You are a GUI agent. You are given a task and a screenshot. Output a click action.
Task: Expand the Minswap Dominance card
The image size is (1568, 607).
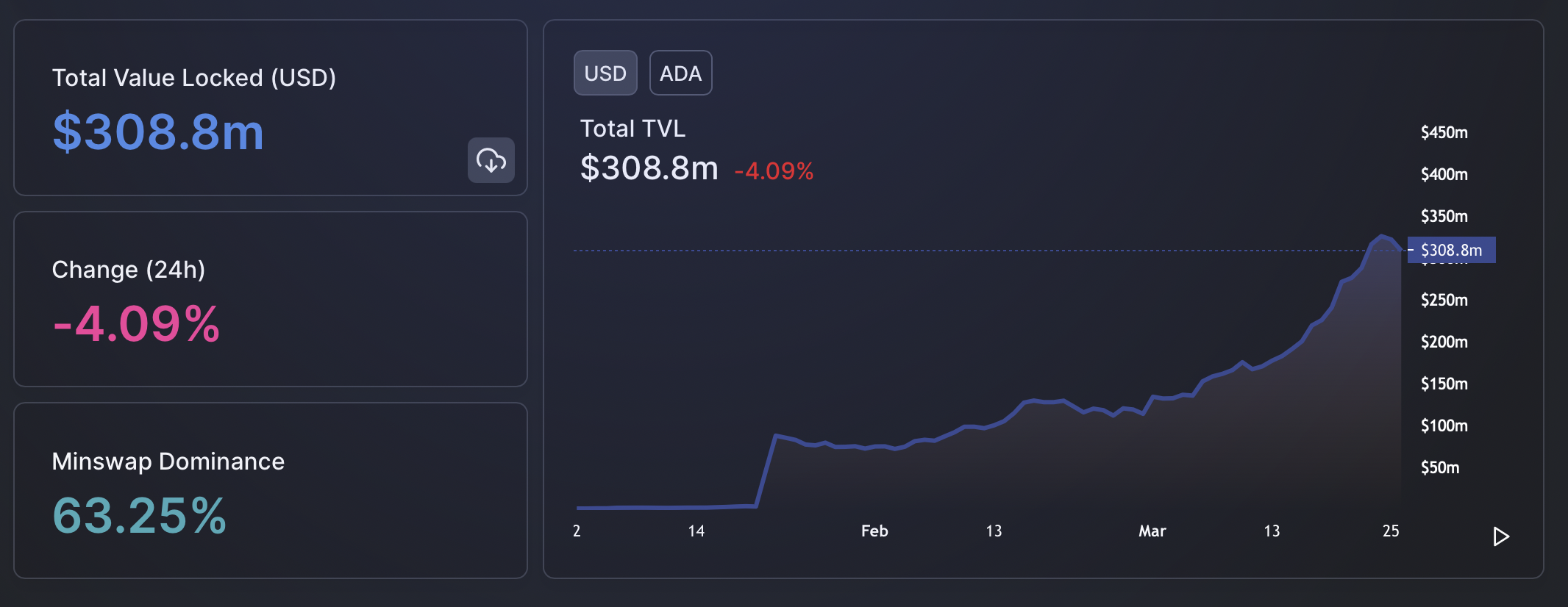coord(270,489)
